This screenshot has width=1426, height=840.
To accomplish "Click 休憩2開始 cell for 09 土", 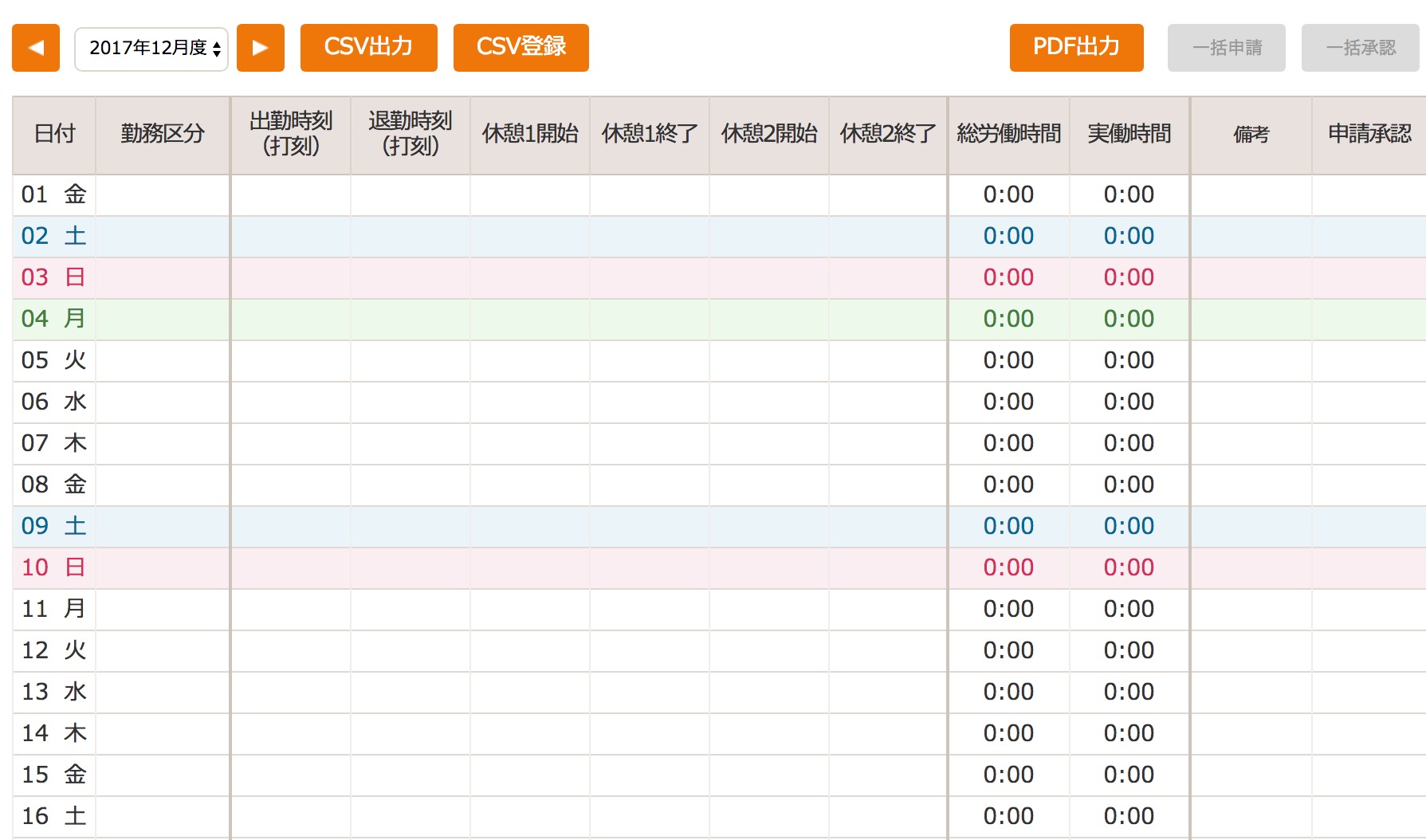I will (769, 527).
